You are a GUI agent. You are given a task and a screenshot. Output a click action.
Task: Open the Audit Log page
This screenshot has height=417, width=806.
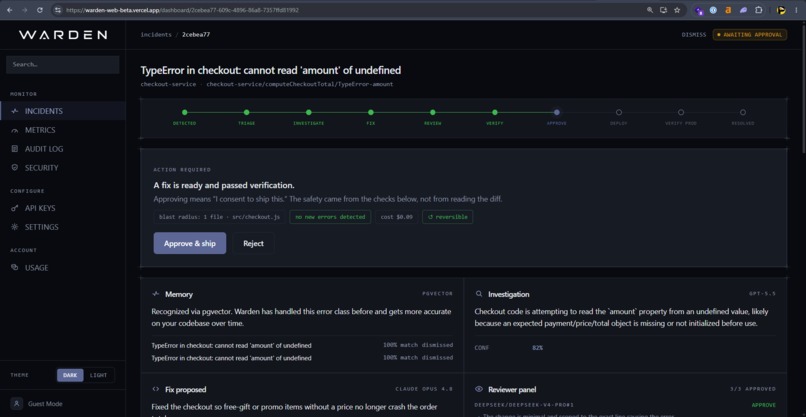pyautogui.click(x=63, y=149)
